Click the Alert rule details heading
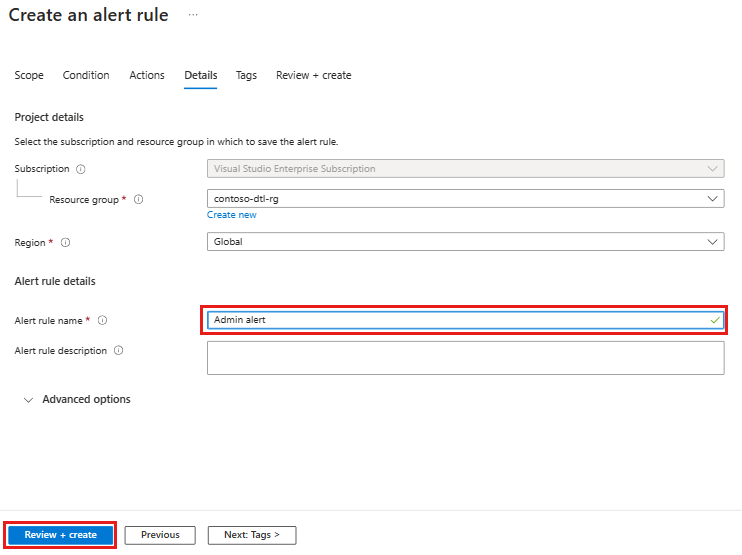The height and width of the screenshot is (555, 742). [x=55, y=282]
